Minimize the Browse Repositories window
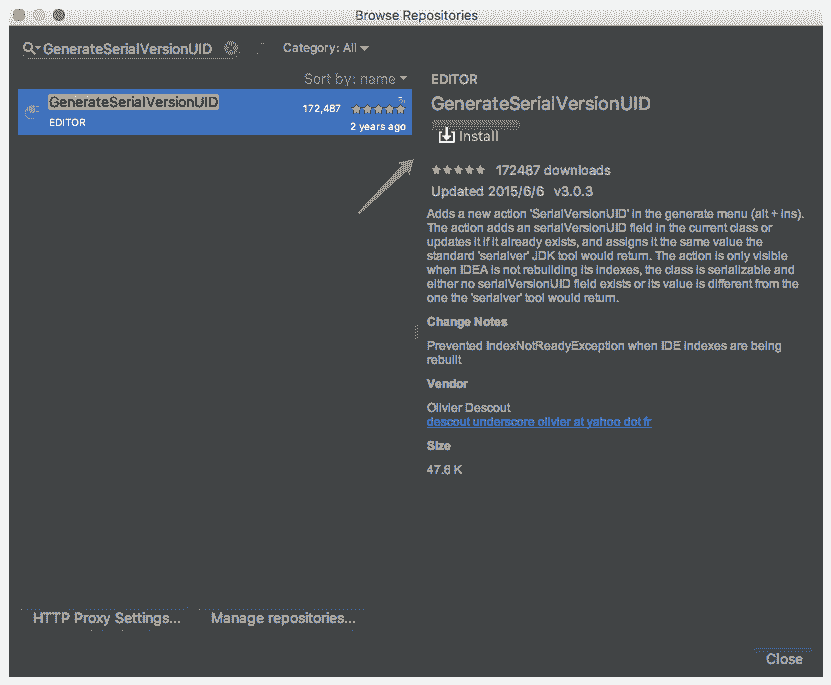This screenshot has height=685, width=831. tap(39, 15)
